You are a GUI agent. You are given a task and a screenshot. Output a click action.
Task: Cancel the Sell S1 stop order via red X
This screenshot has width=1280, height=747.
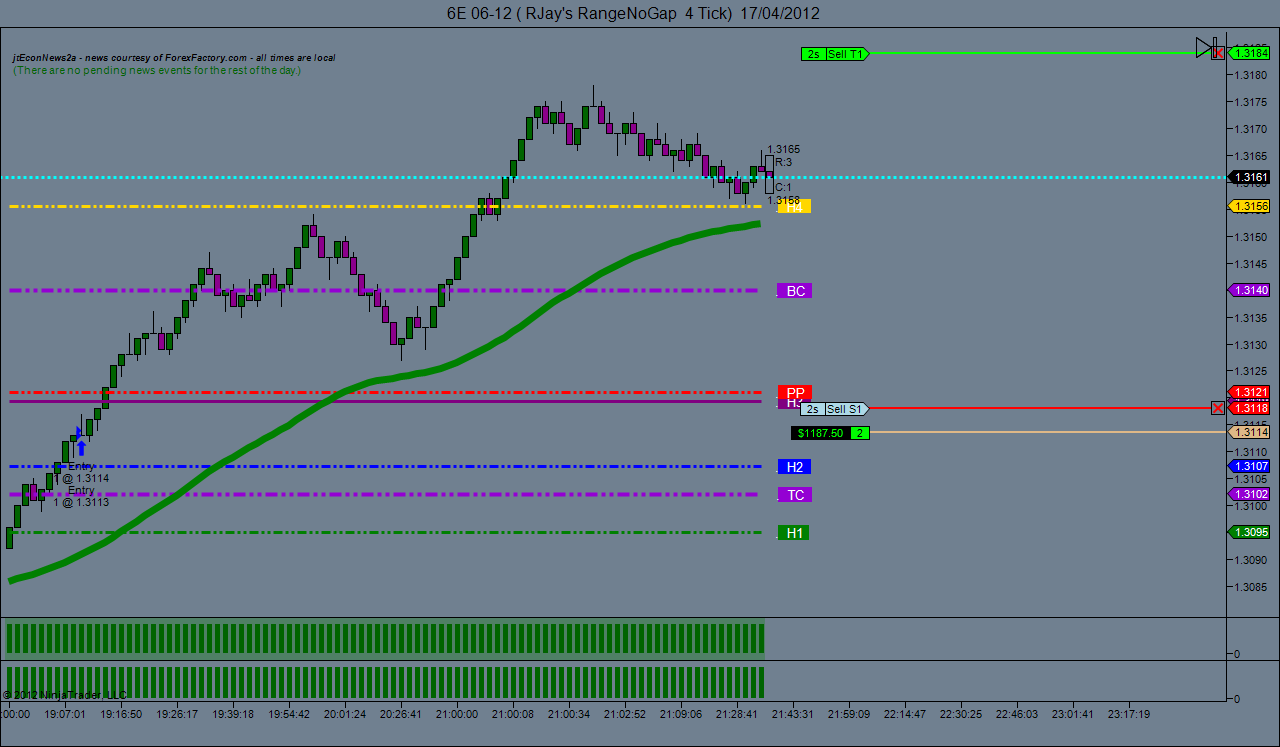click(1217, 408)
